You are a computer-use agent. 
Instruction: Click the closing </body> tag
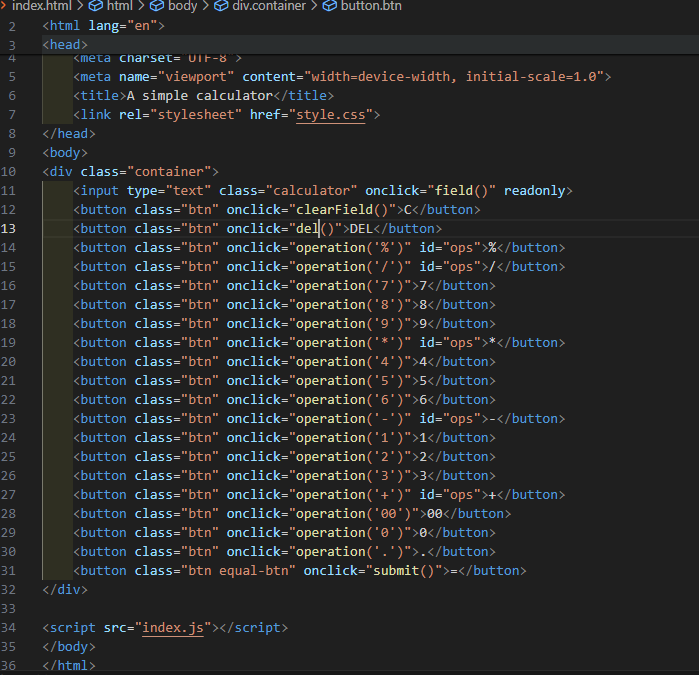(x=69, y=646)
